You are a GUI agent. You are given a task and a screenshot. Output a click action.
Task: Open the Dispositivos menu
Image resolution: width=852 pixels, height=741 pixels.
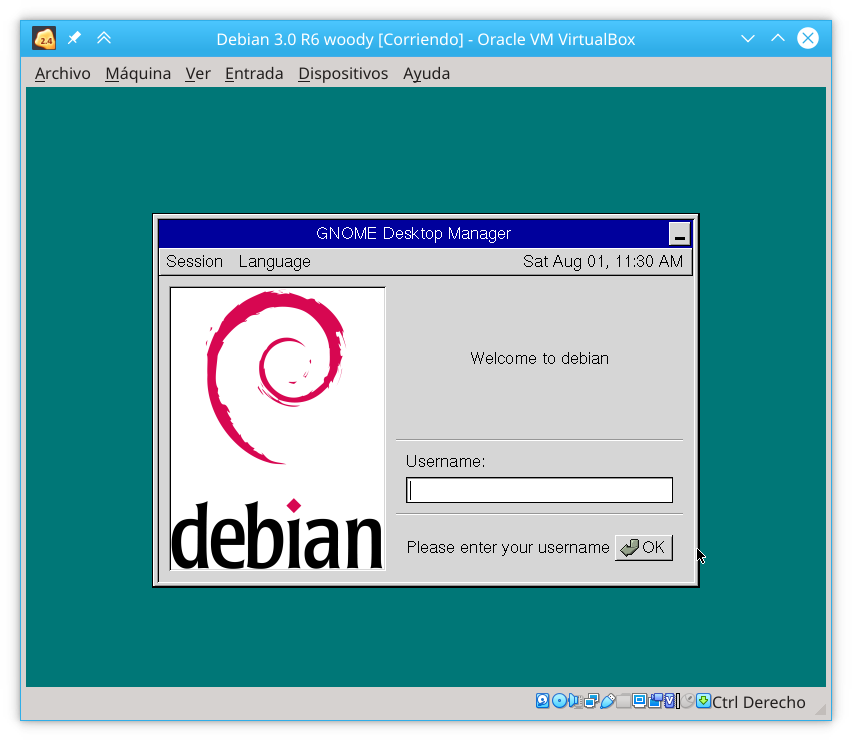point(343,73)
